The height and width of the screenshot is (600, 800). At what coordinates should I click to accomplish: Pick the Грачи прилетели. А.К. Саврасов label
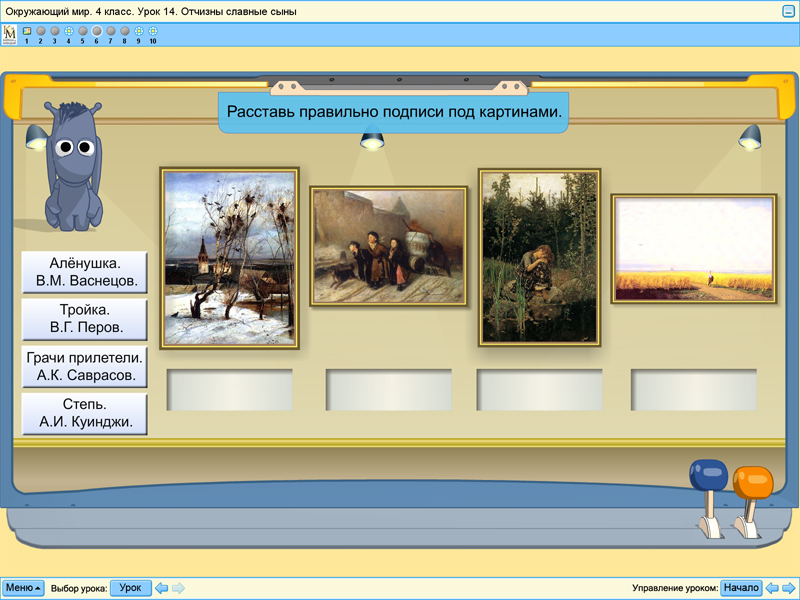[85, 366]
